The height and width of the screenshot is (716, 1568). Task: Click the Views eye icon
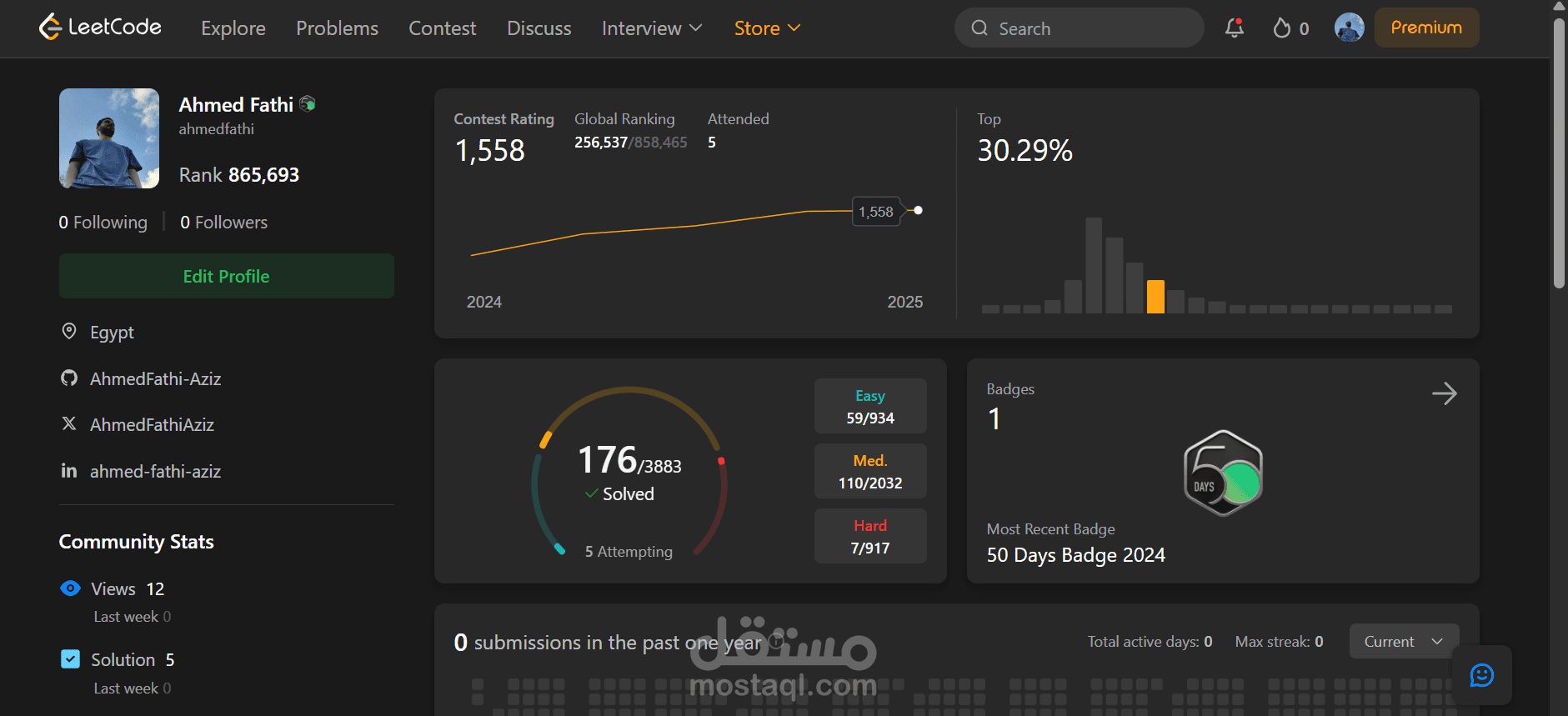pyautogui.click(x=70, y=588)
